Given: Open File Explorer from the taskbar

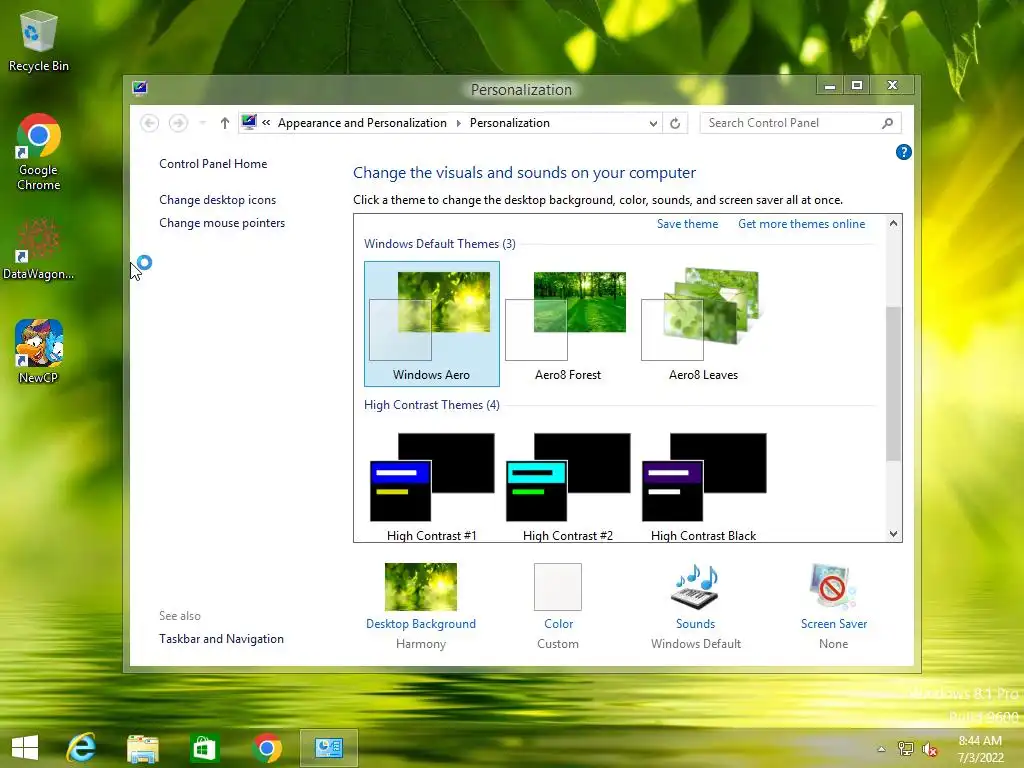Looking at the screenshot, I should [142, 748].
